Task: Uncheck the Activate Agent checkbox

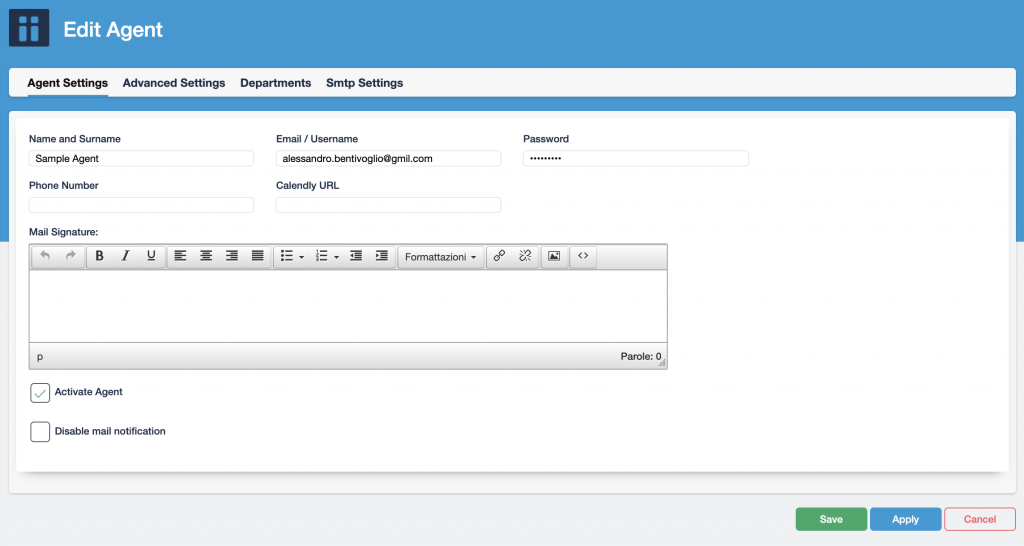Action: click(40, 393)
